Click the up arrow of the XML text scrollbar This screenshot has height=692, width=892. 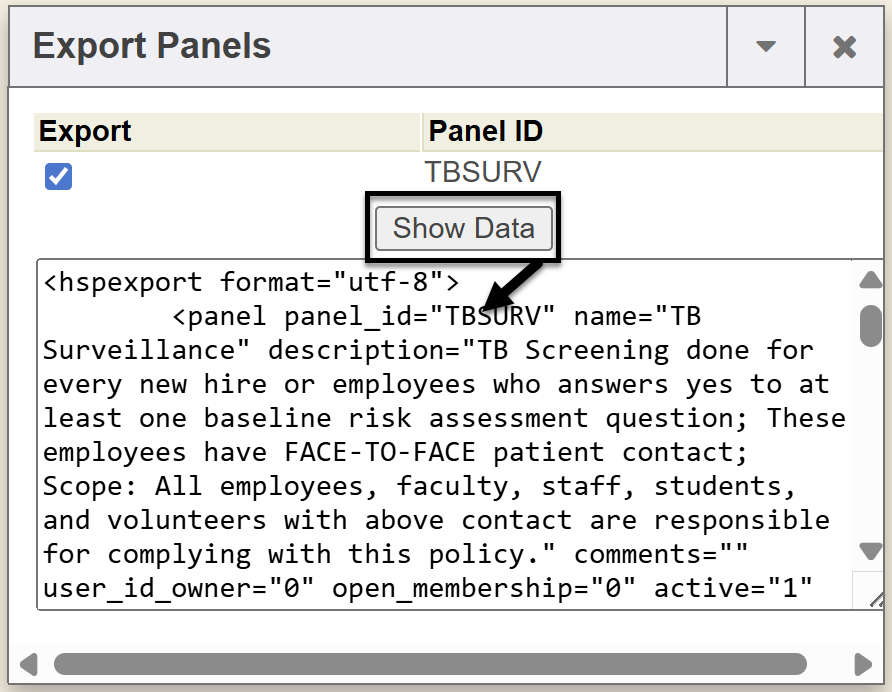870,280
